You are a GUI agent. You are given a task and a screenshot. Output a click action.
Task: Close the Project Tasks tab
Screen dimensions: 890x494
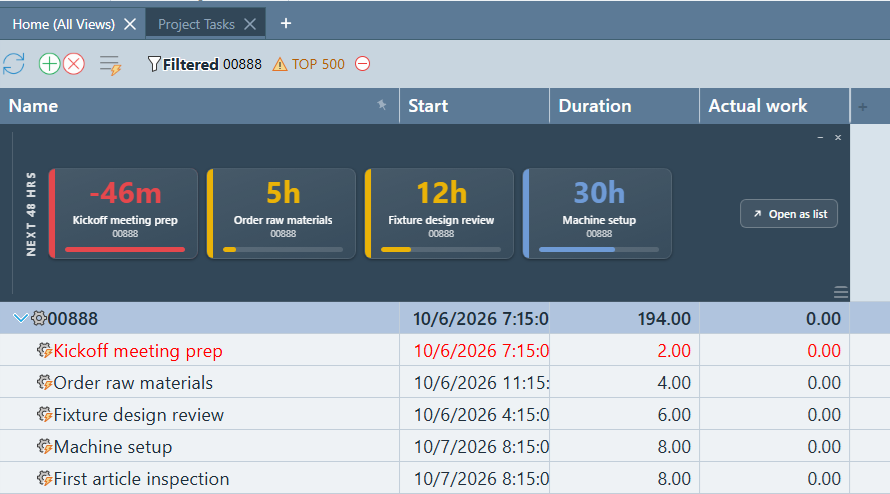pyautogui.click(x=250, y=24)
